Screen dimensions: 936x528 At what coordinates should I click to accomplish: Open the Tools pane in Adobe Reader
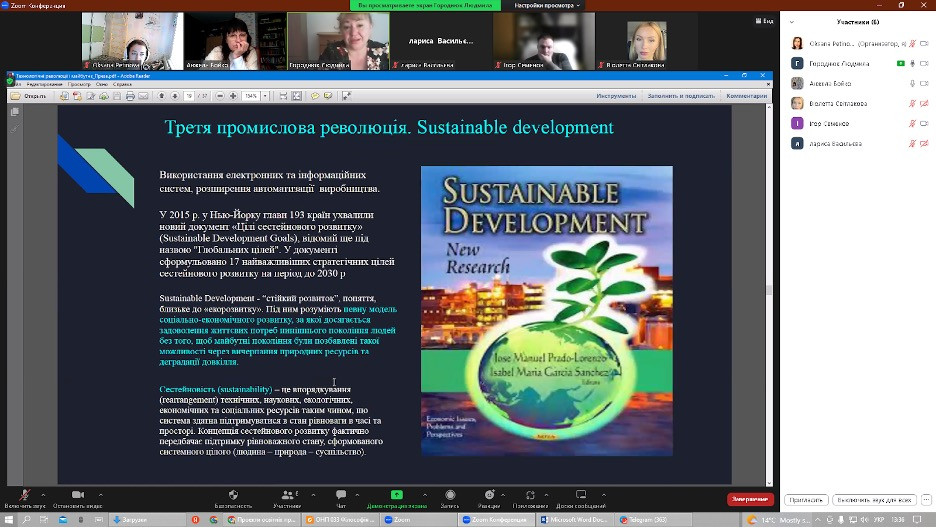tap(616, 96)
